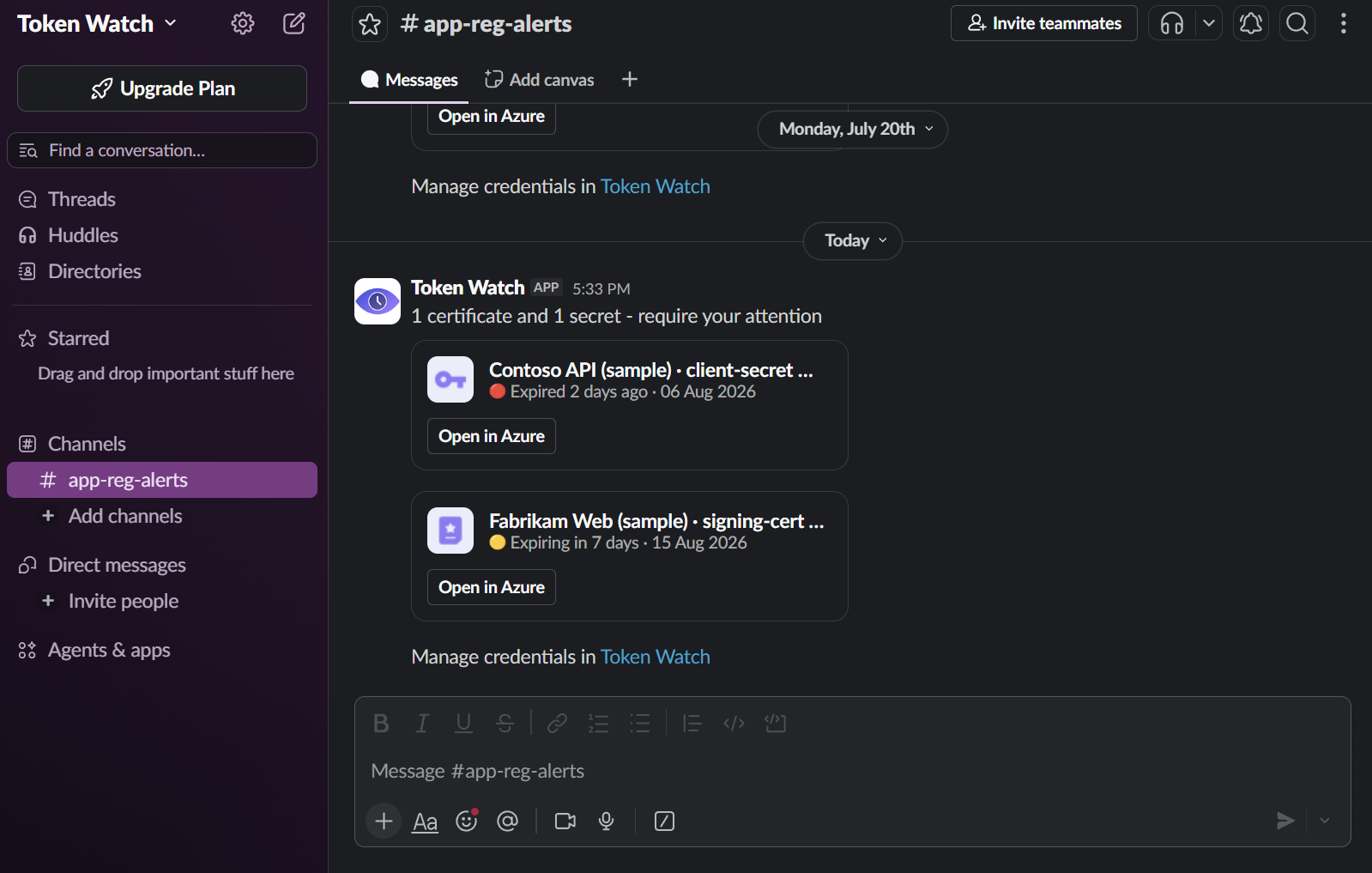Screen dimensions: 1372x873
Task: Open huddle options dropdown arrow
Action: 1209,23
